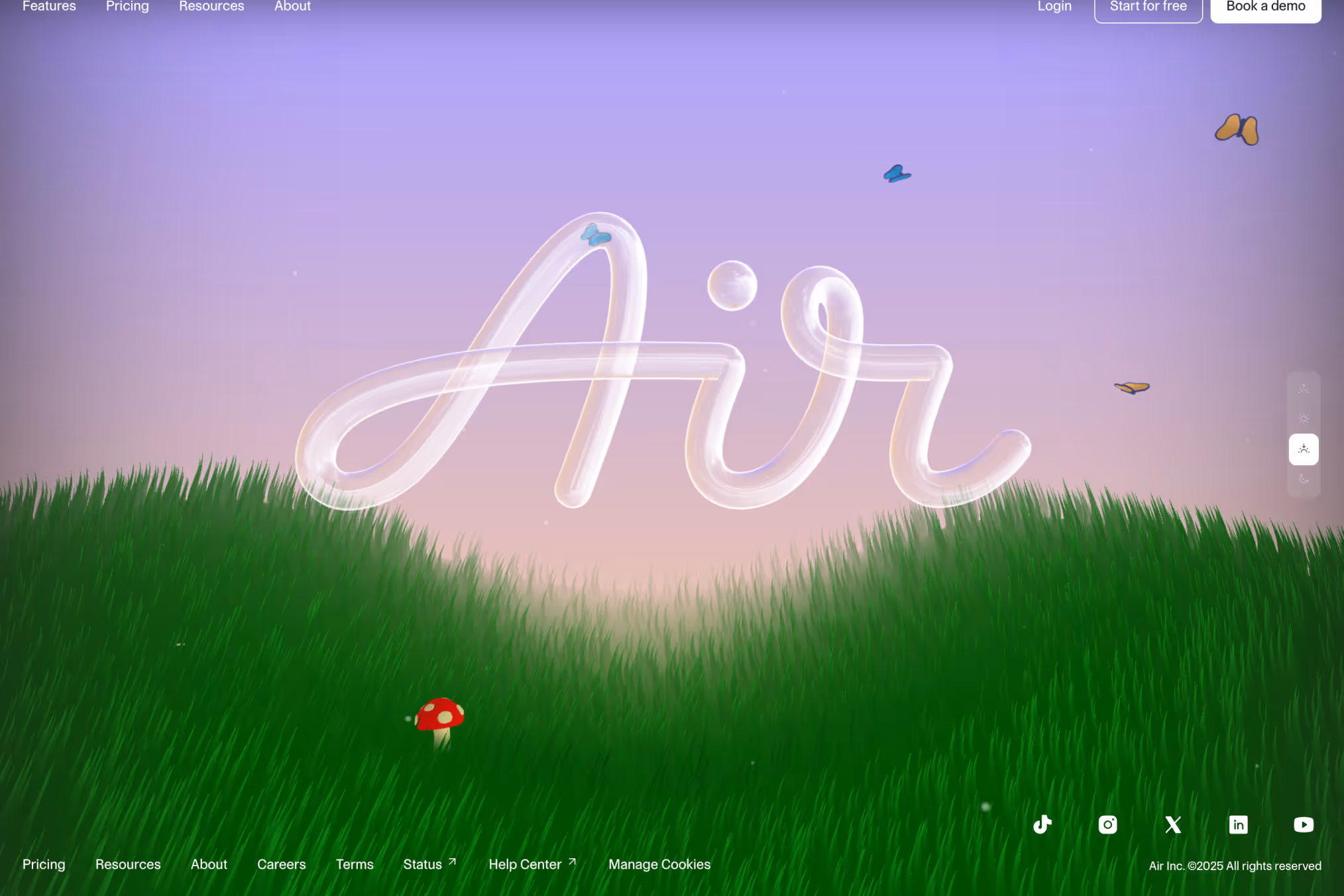This screenshot has height=896, width=1344.
Task: Click the Book a demo button
Action: click(1264, 7)
